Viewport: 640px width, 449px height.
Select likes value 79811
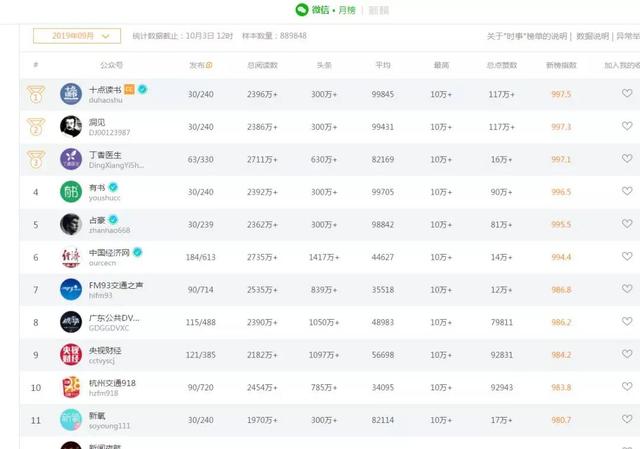tap(502, 322)
